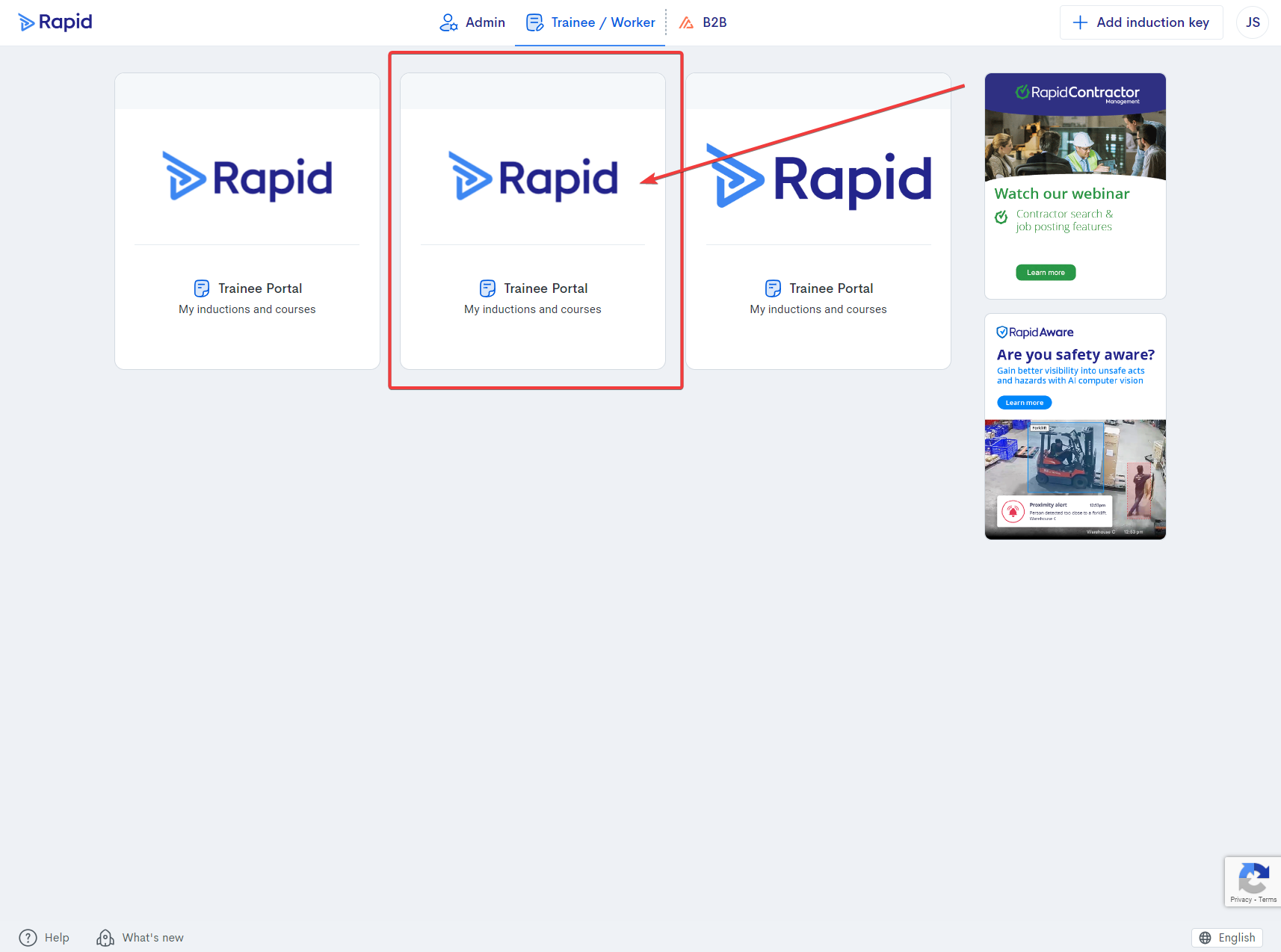Click the Rapid logo in the third card
This screenshot has width=1281, height=952.
click(x=818, y=177)
